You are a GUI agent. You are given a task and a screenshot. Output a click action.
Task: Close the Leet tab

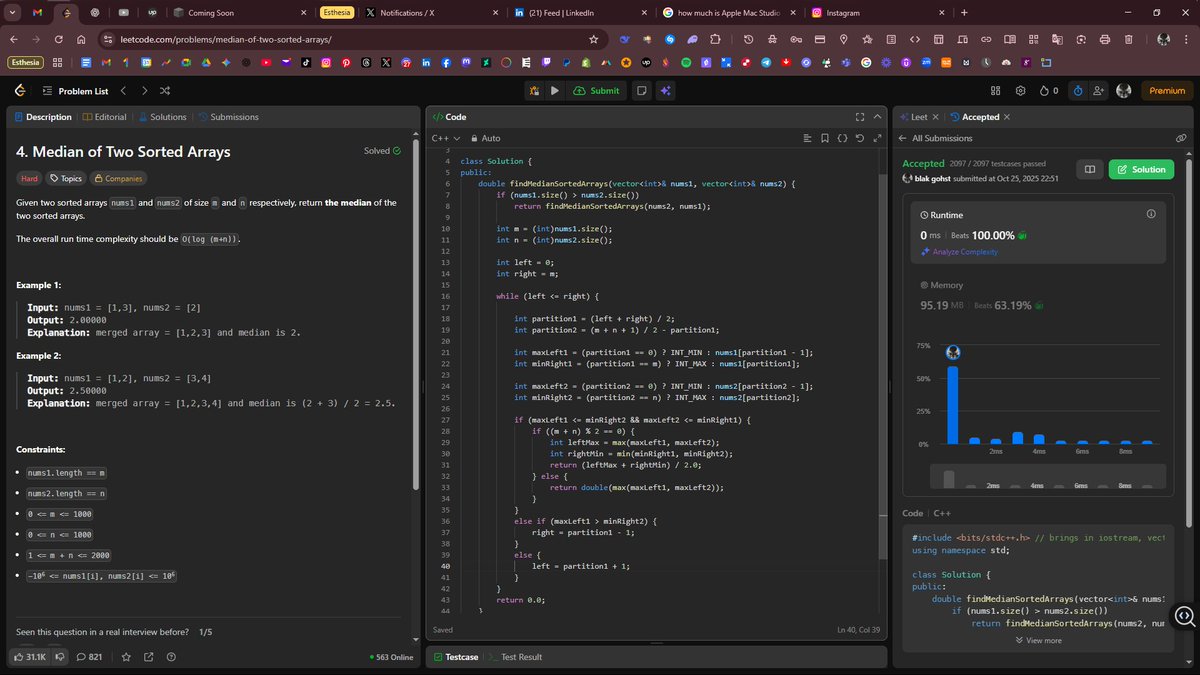935,117
